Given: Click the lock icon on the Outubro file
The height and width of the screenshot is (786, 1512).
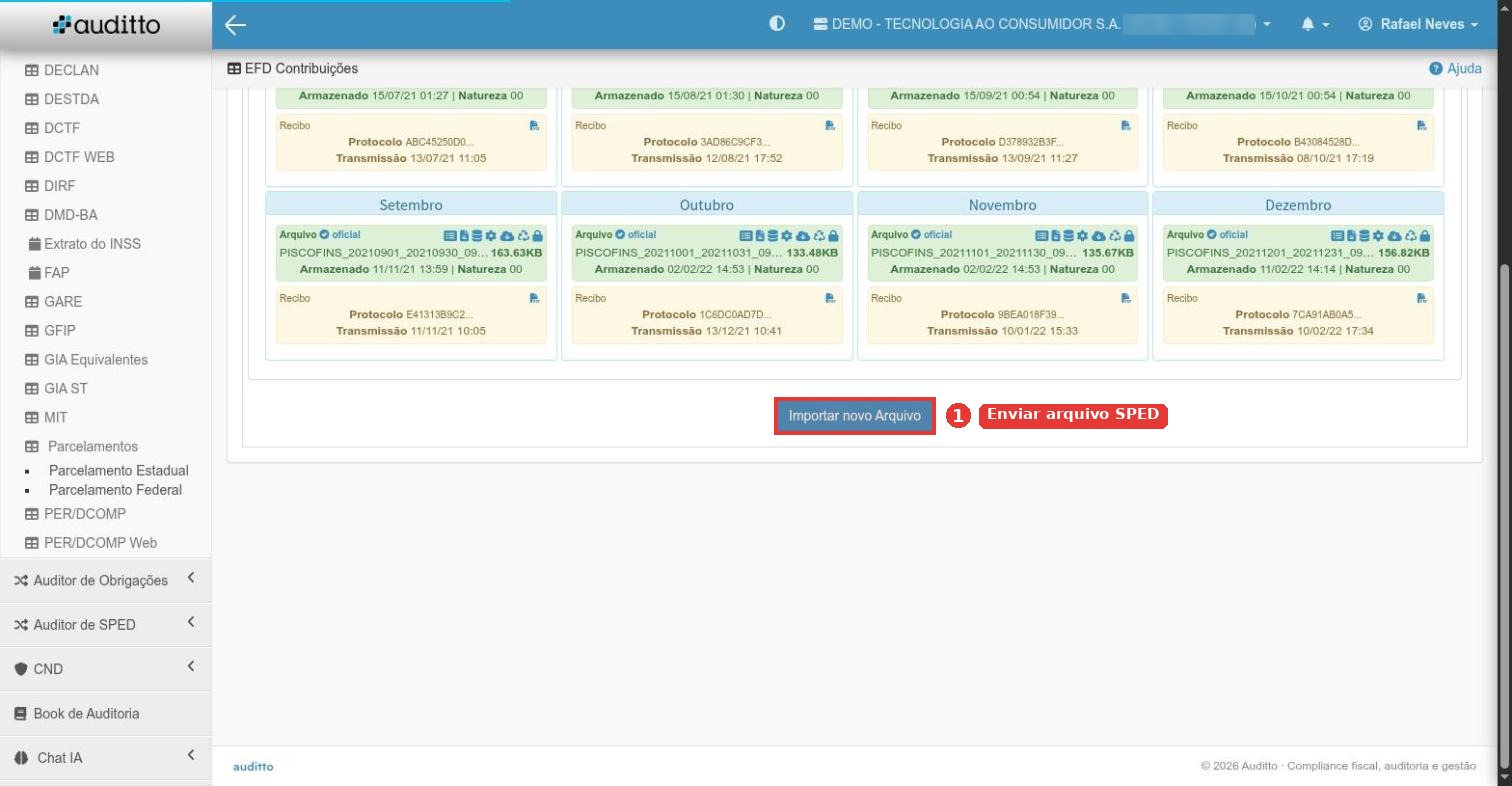Looking at the screenshot, I should (x=833, y=235).
